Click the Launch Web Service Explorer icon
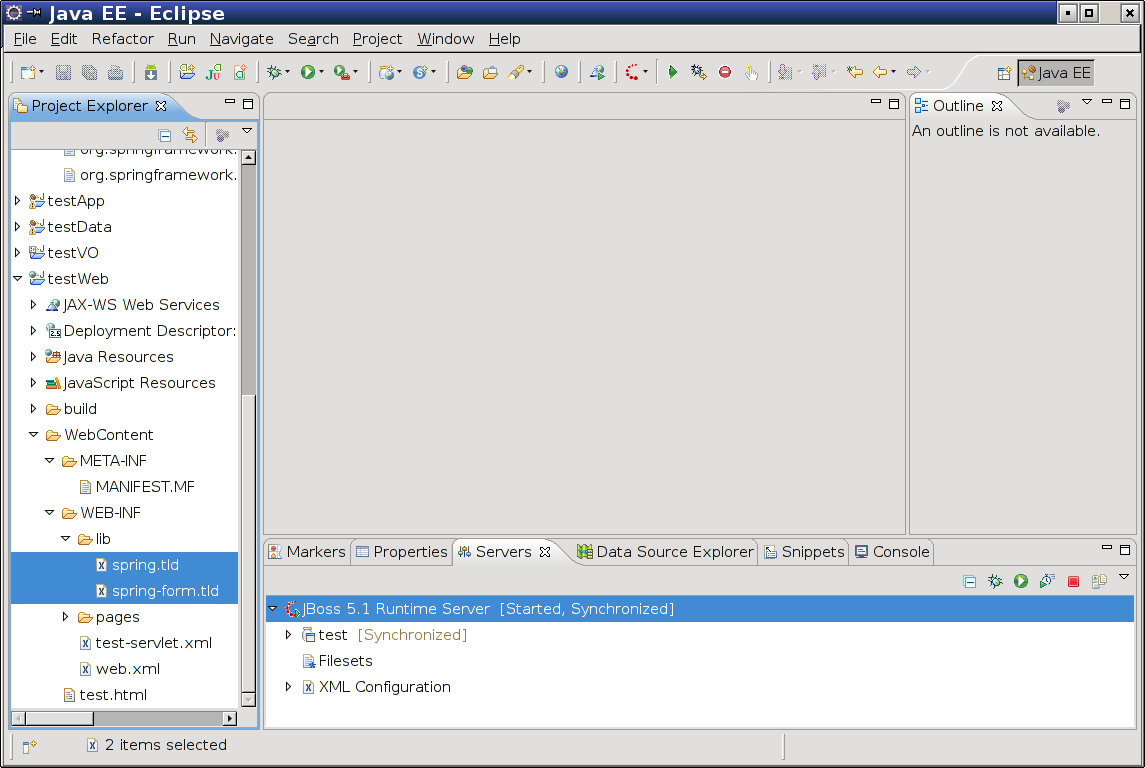 tap(597, 72)
